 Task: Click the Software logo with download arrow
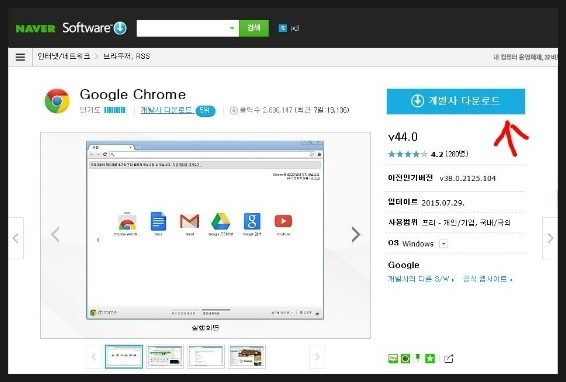(95, 28)
